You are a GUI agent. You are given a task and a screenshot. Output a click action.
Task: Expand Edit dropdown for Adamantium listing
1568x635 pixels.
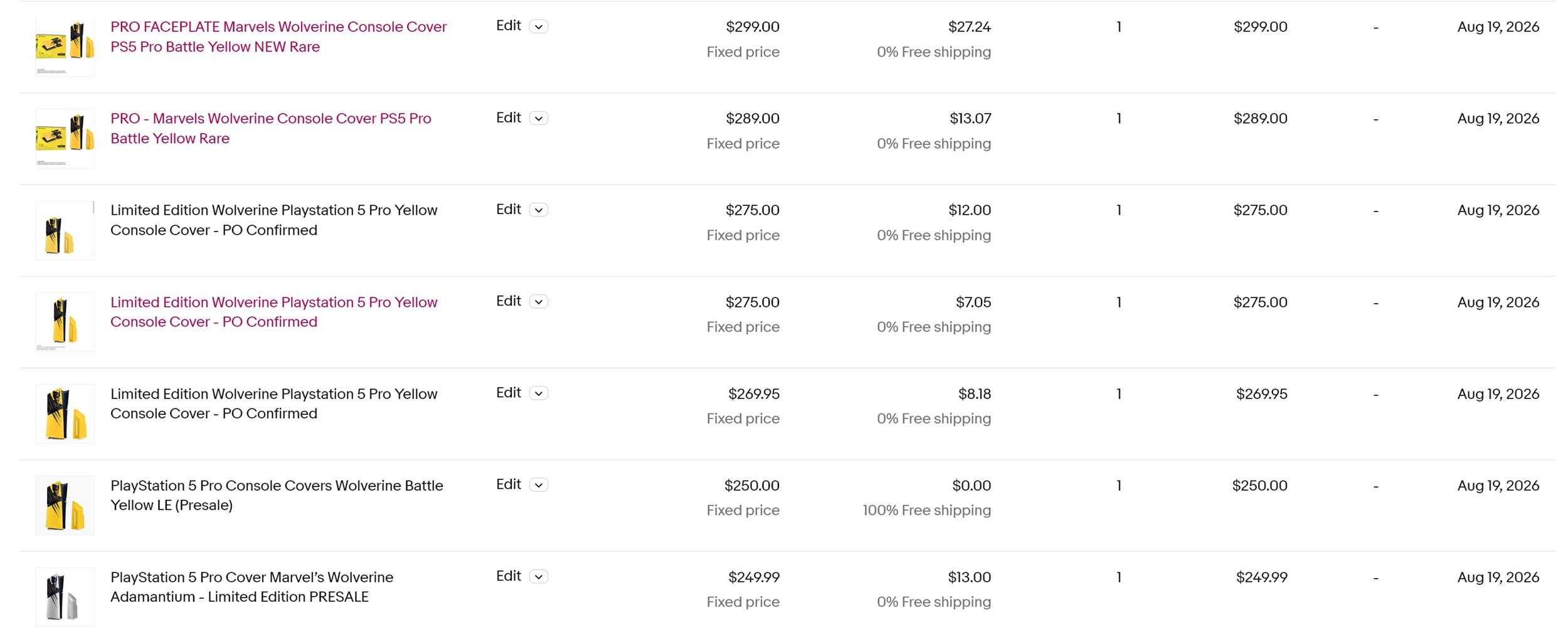click(539, 576)
